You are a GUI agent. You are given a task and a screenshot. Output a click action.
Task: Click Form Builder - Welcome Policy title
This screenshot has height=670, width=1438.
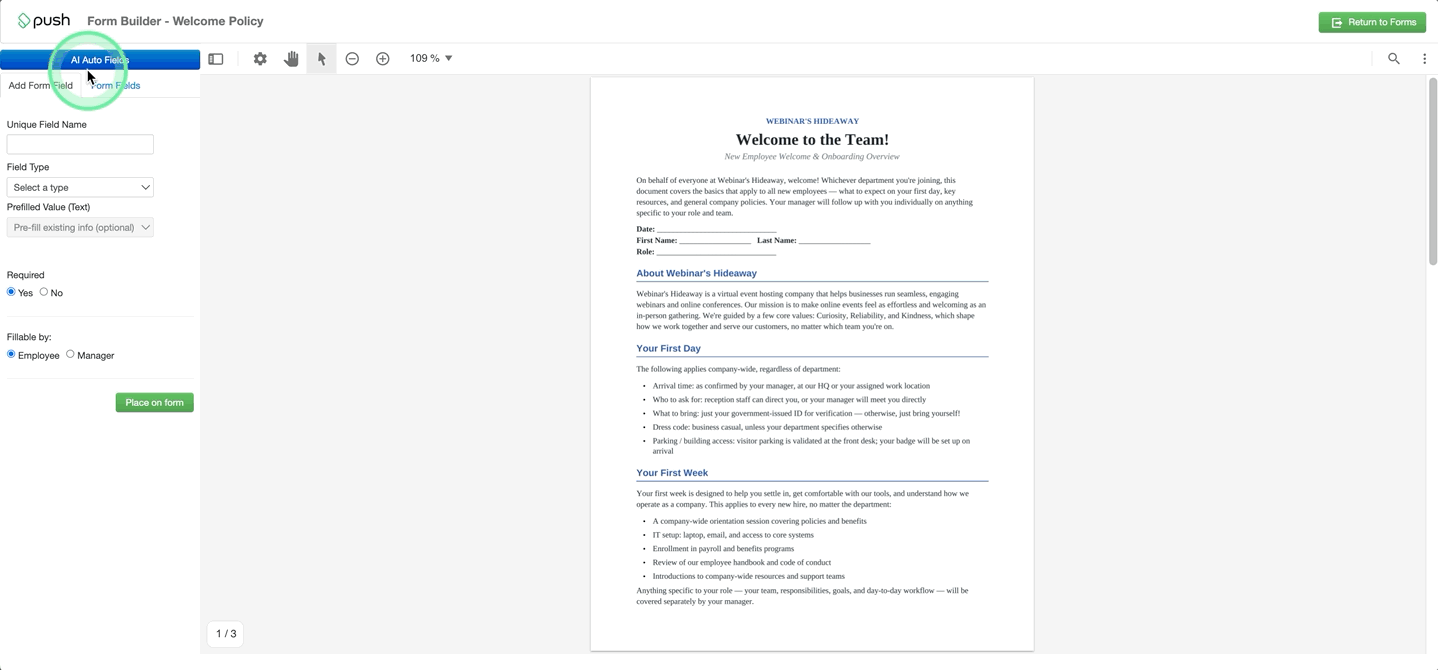coord(175,21)
